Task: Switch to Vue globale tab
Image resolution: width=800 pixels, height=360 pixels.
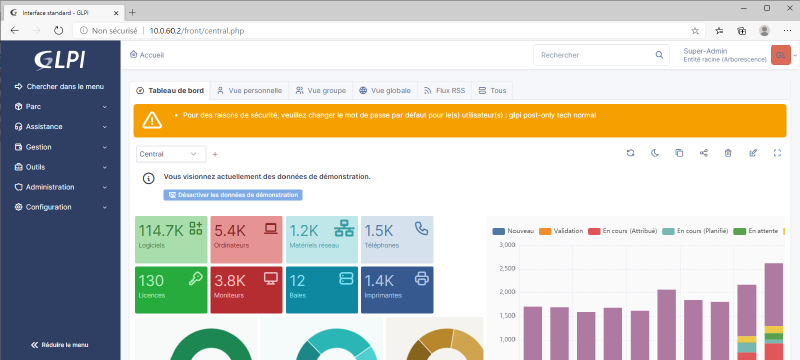Action: coord(385,91)
